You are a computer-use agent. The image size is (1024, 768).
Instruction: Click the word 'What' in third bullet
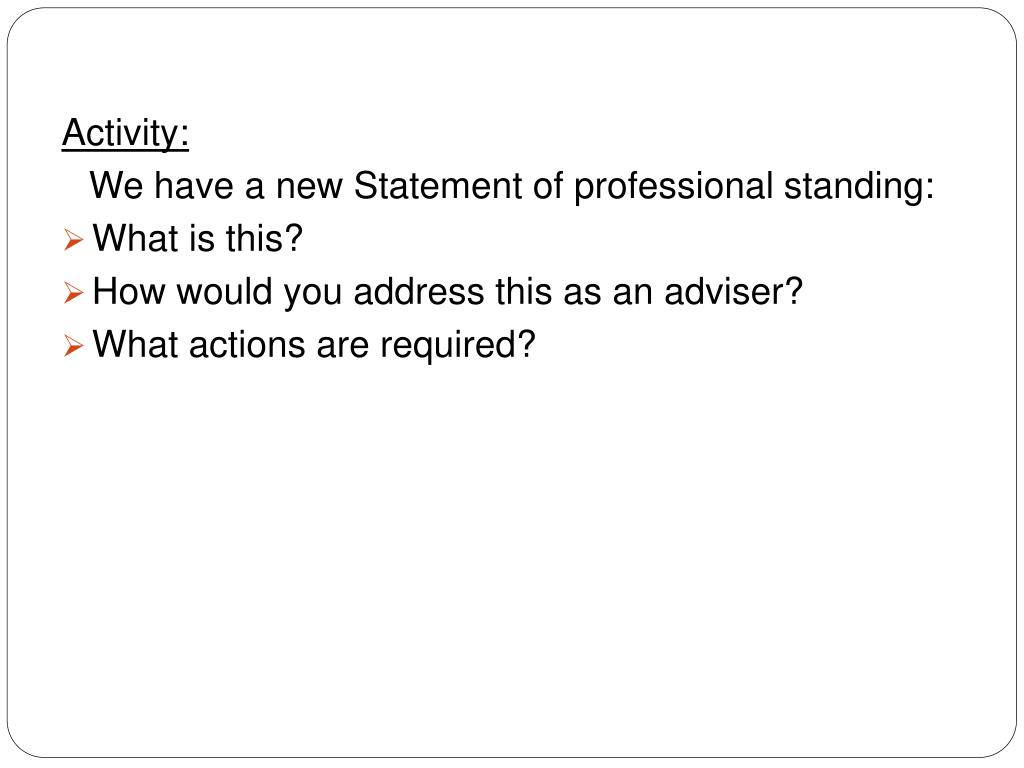pos(135,344)
